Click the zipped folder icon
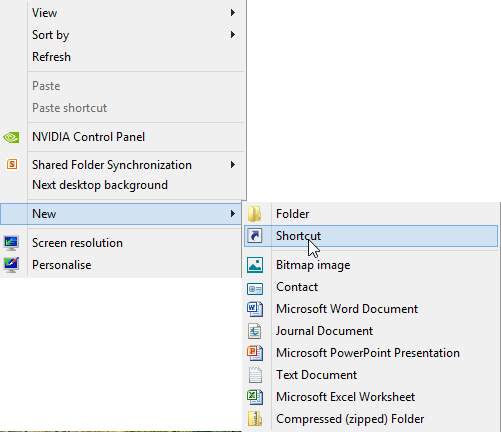The width and height of the screenshot is (501, 432). coord(255,419)
